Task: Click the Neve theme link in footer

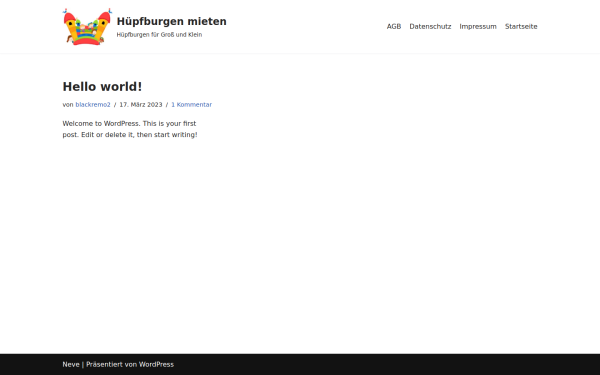Action: (x=71, y=364)
